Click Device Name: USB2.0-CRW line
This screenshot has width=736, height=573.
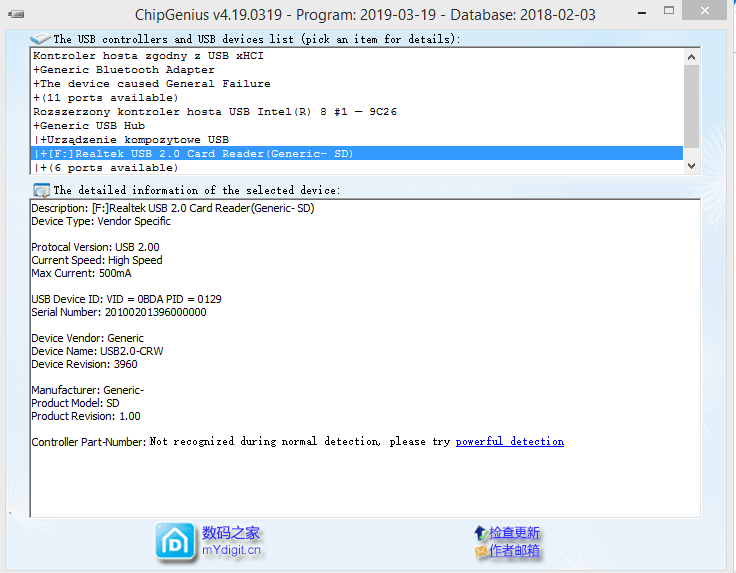coord(97,351)
